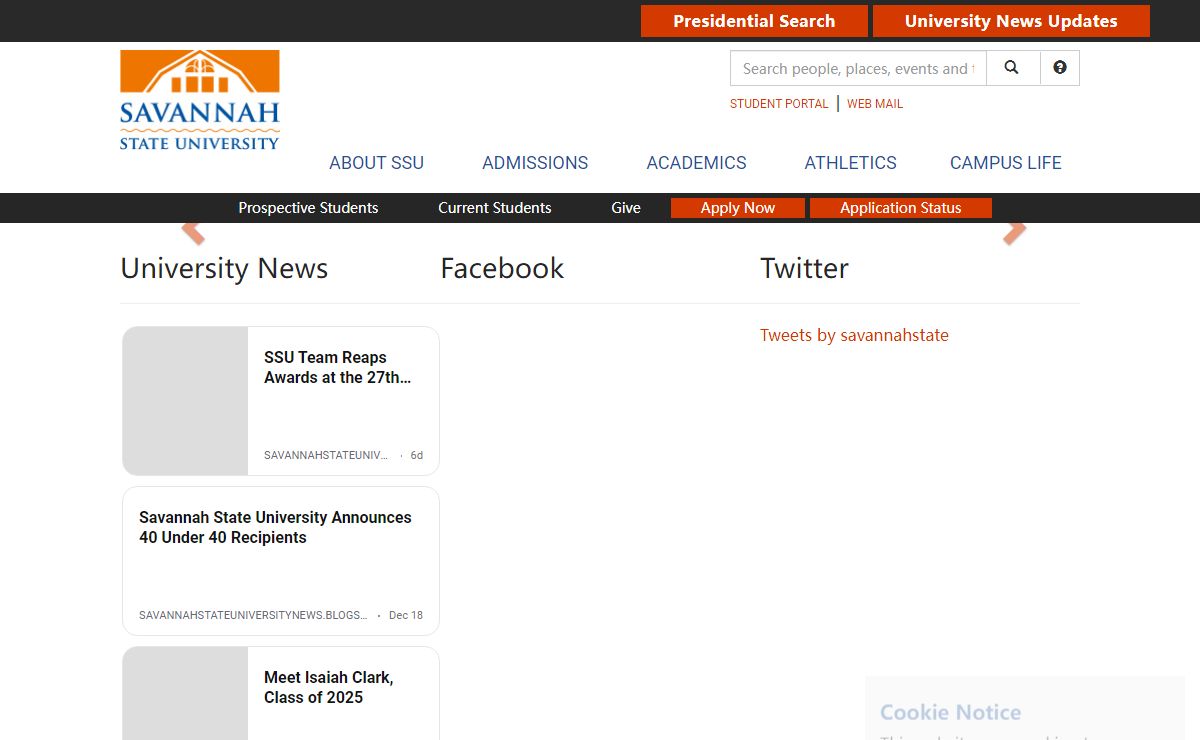The image size is (1200, 740).
Task: Click the Facebook heading
Action: click(502, 268)
